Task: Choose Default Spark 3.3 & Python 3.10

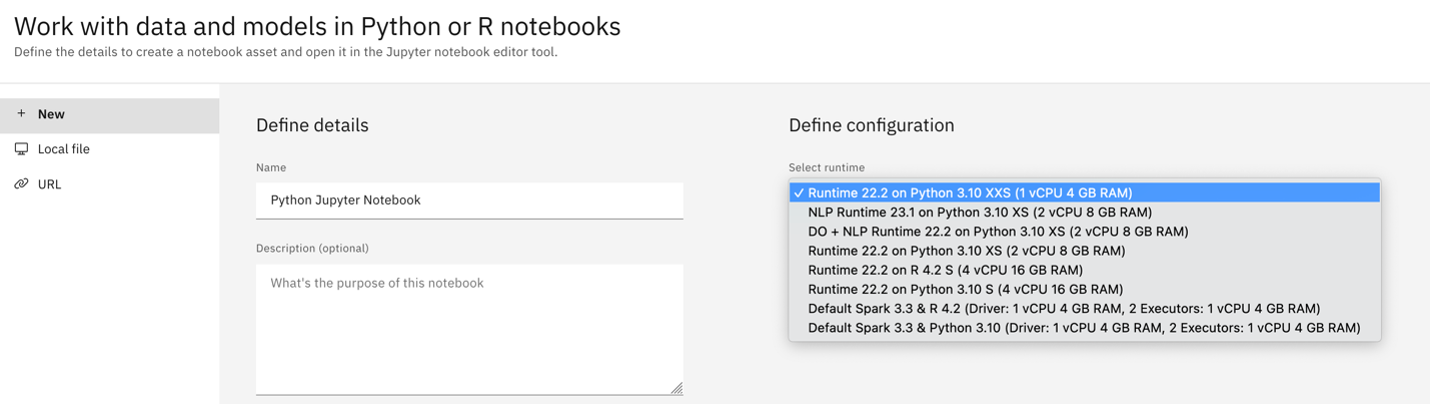Action: (x=1083, y=328)
